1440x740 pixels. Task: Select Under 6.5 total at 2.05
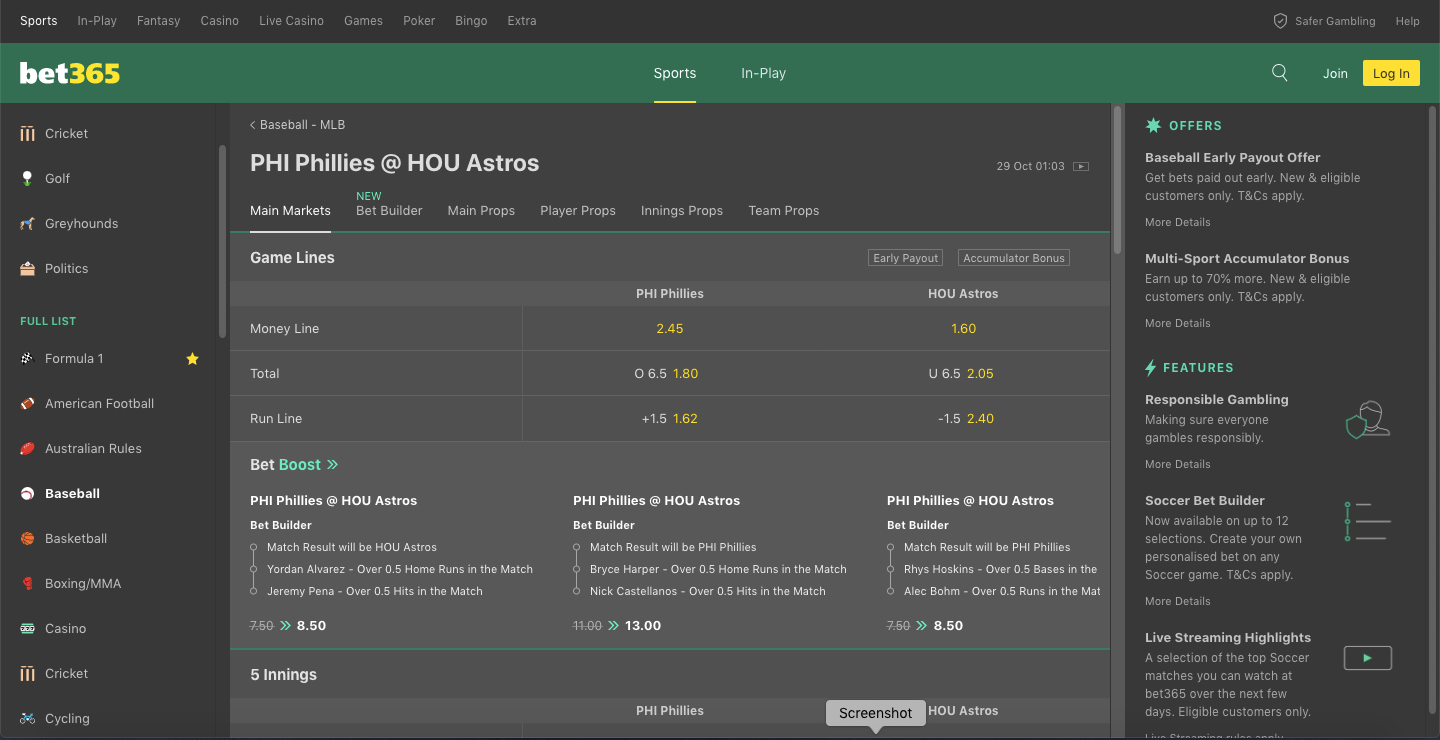click(x=963, y=373)
